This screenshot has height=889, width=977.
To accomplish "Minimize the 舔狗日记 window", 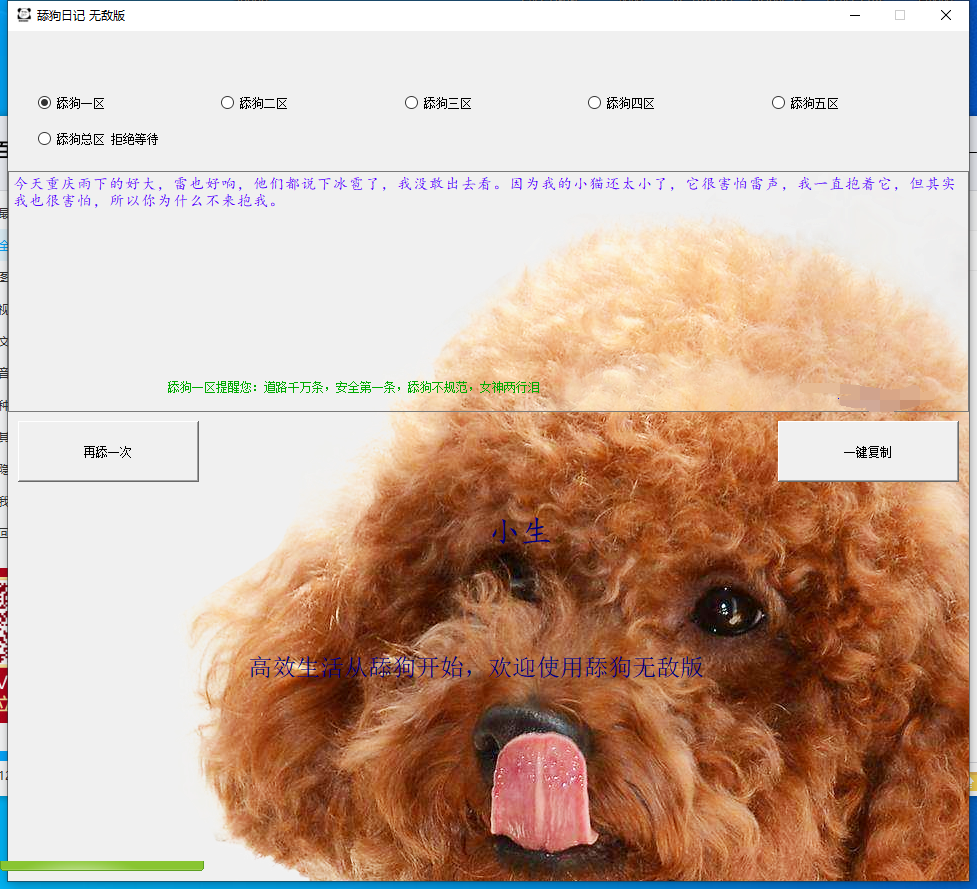I will coord(855,15).
